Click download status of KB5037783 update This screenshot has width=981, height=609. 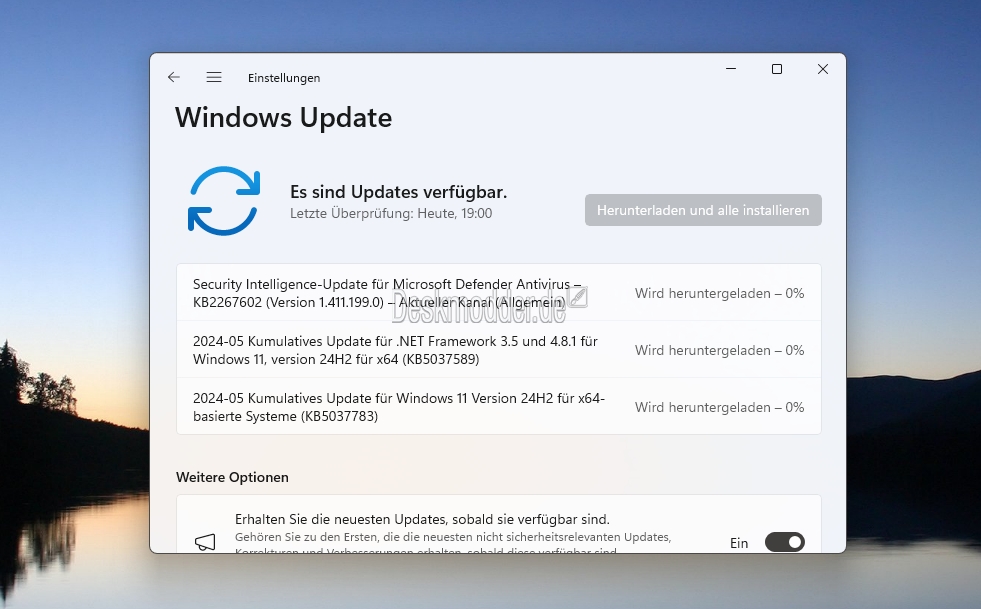point(719,407)
